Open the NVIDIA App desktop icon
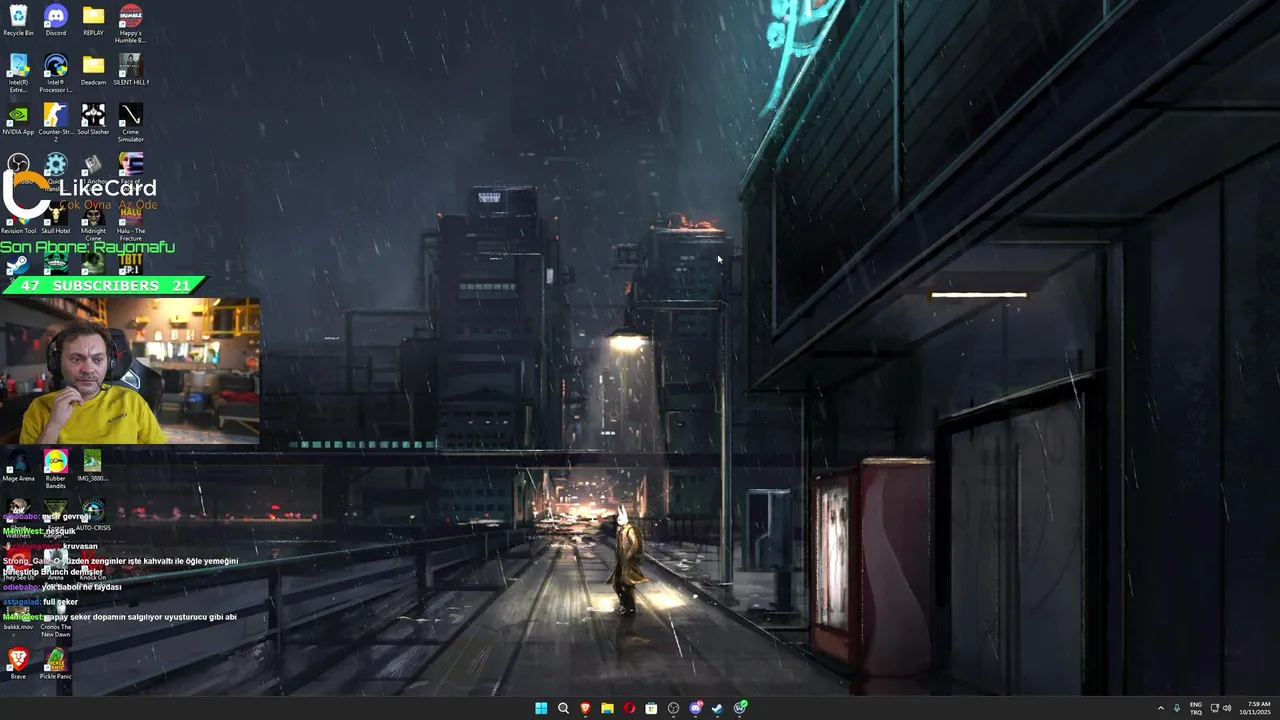Image resolution: width=1280 pixels, height=720 pixels. coord(18,119)
